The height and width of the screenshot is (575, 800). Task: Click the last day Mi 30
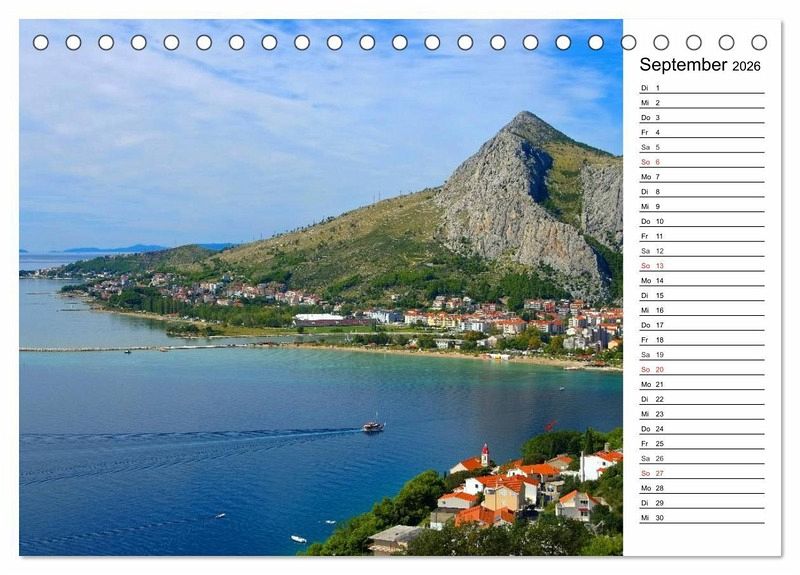(701, 518)
